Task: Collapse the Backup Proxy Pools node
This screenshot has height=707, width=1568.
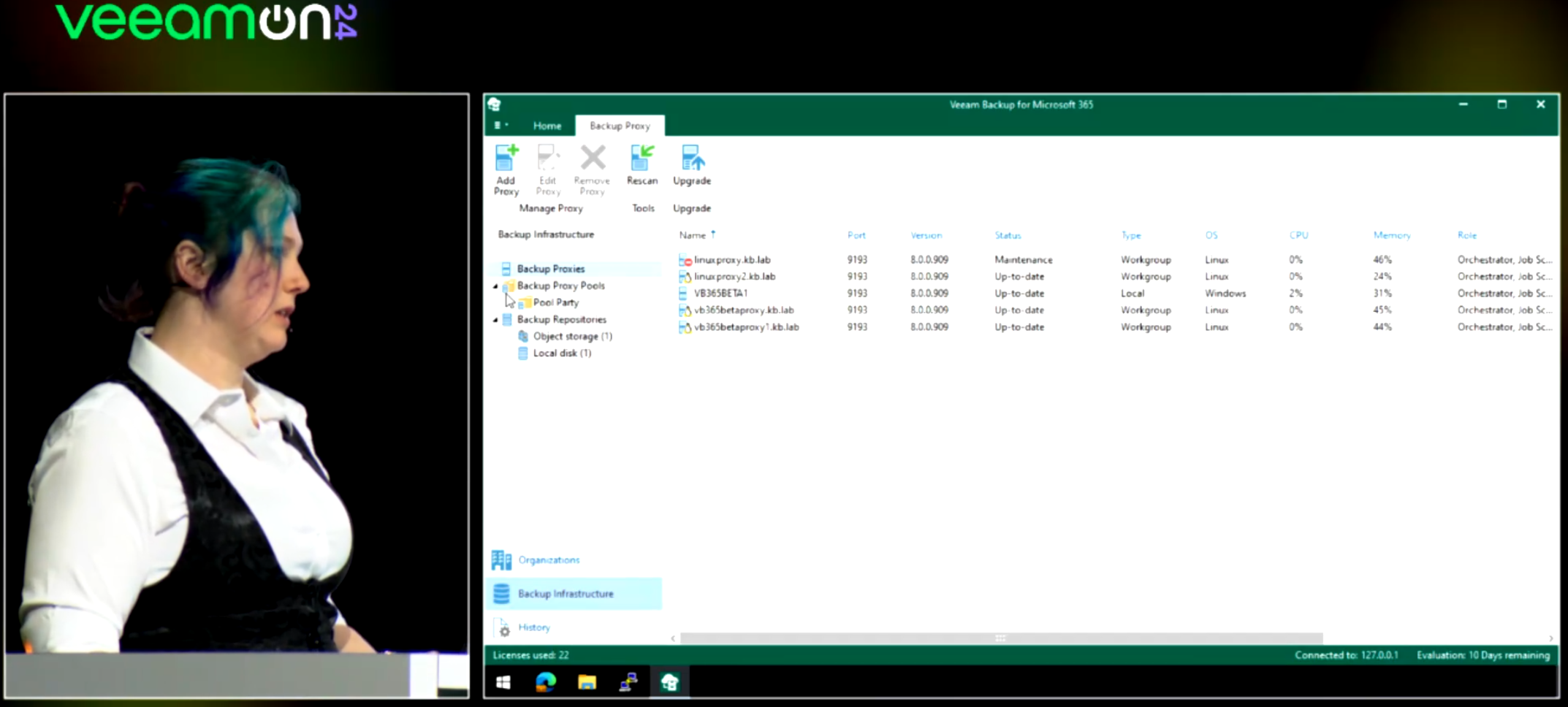Action: [x=495, y=286]
